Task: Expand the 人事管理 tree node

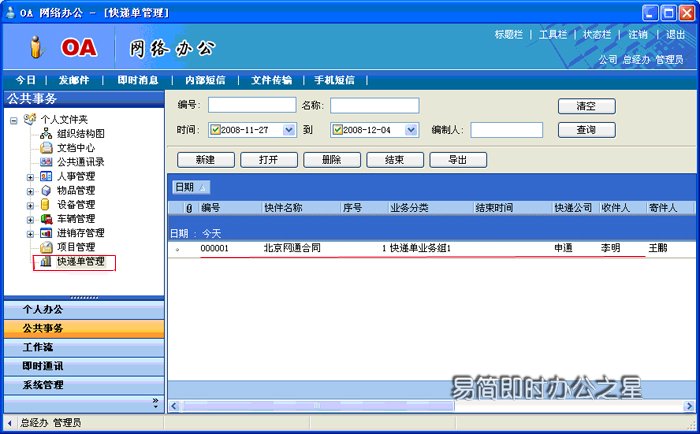Action: [30, 177]
